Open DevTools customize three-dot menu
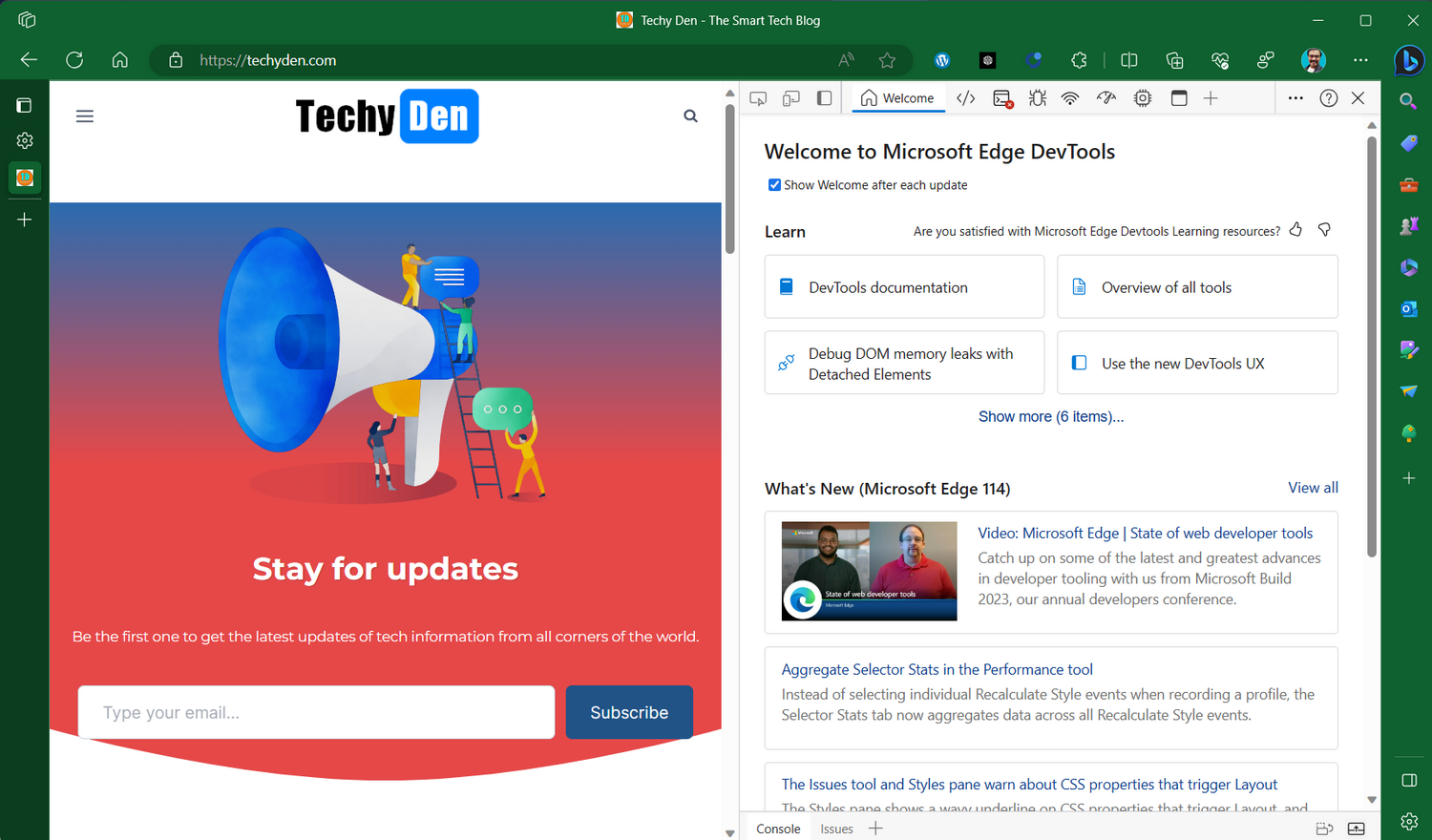Image resolution: width=1432 pixels, height=840 pixels. pos(1295,98)
